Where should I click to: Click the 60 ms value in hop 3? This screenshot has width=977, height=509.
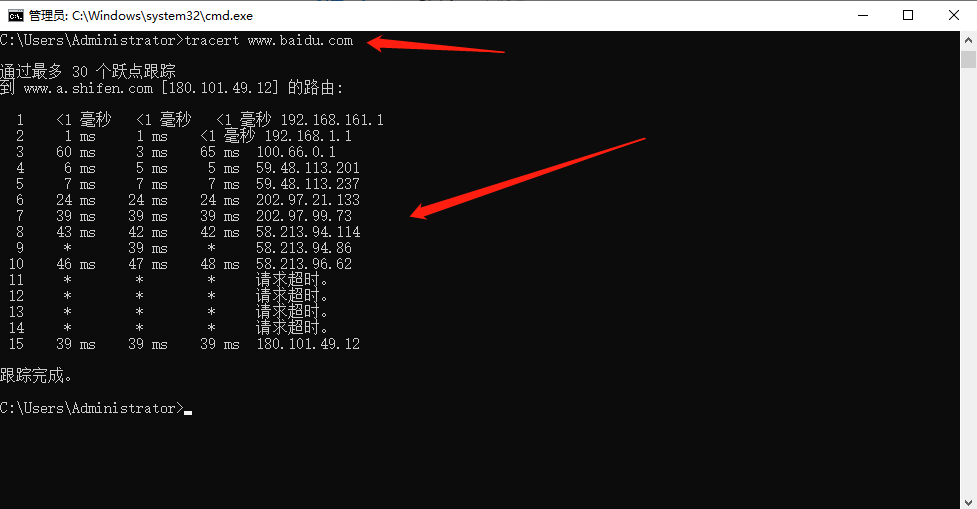[x=76, y=152]
